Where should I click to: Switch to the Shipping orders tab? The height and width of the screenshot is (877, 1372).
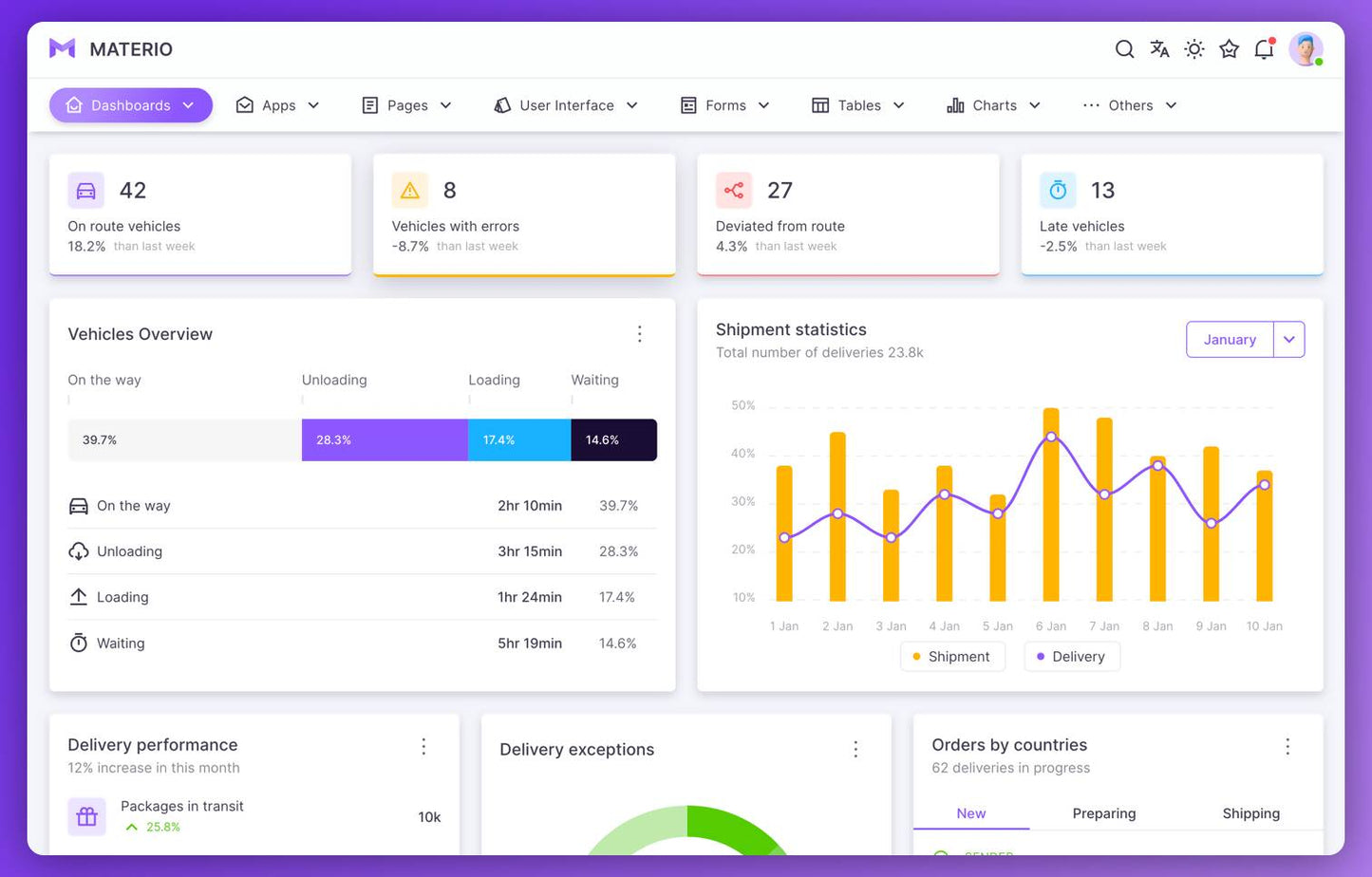coord(1250,813)
